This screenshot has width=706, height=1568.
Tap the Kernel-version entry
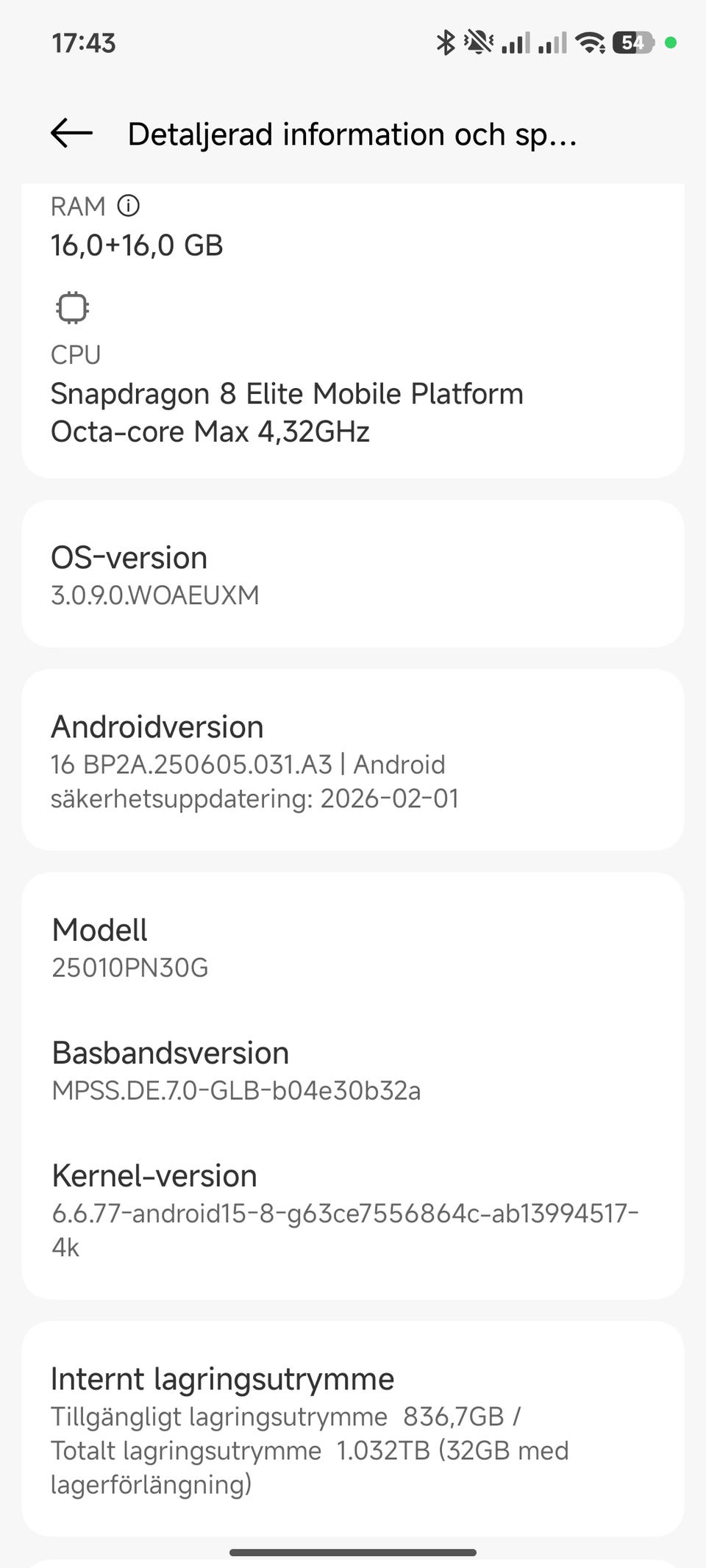[353, 1209]
